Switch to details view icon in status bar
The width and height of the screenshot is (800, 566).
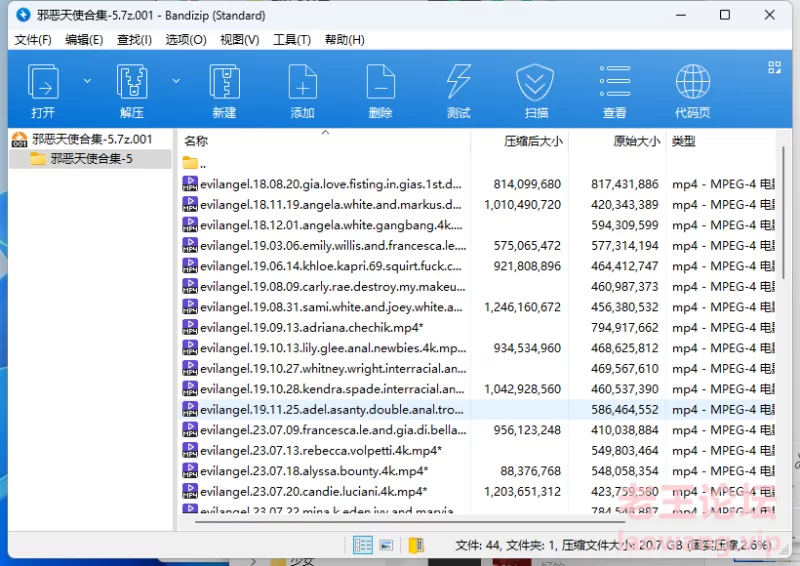click(363, 545)
